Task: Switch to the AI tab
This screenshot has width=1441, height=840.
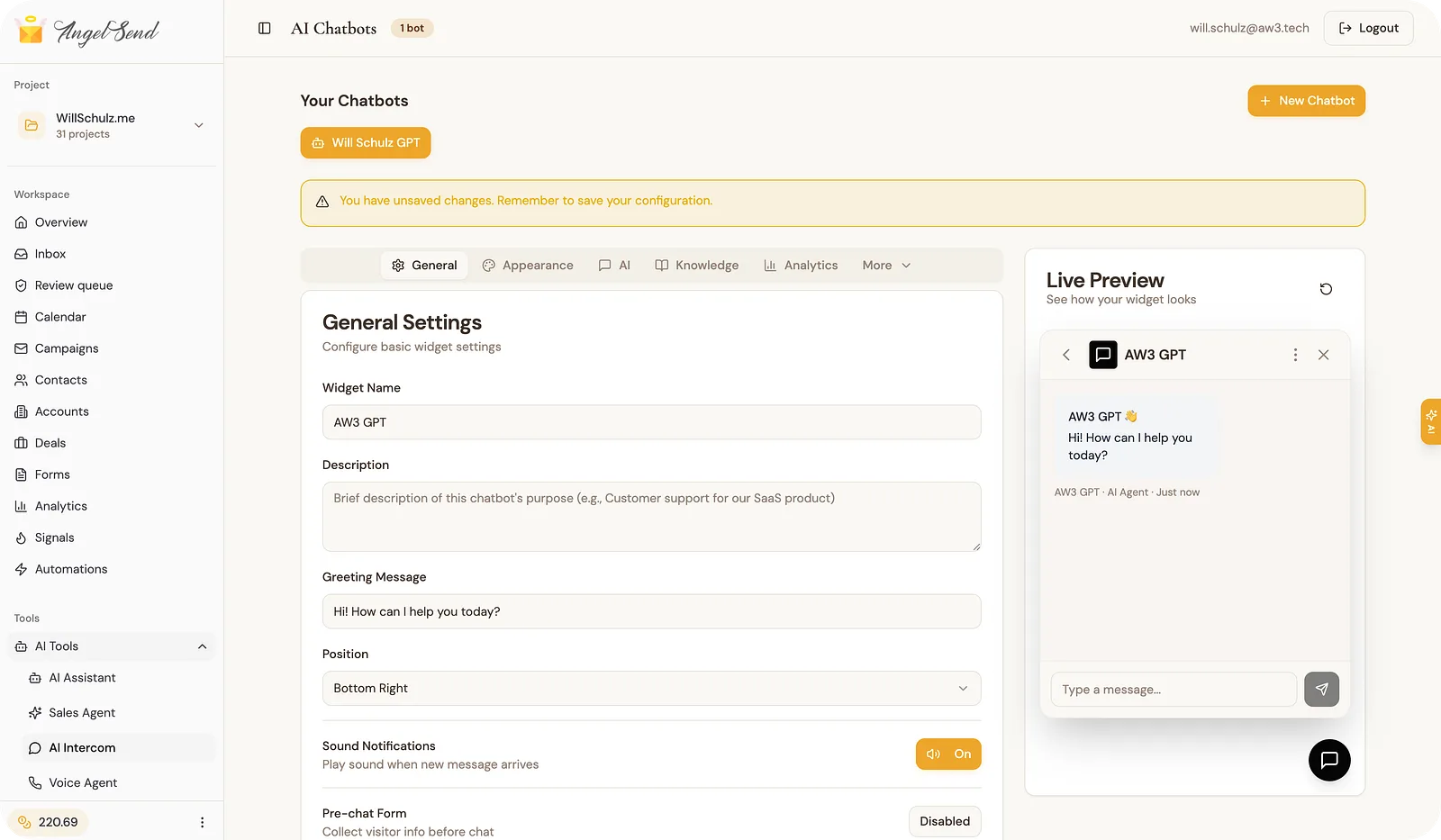Action: coord(614,266)
